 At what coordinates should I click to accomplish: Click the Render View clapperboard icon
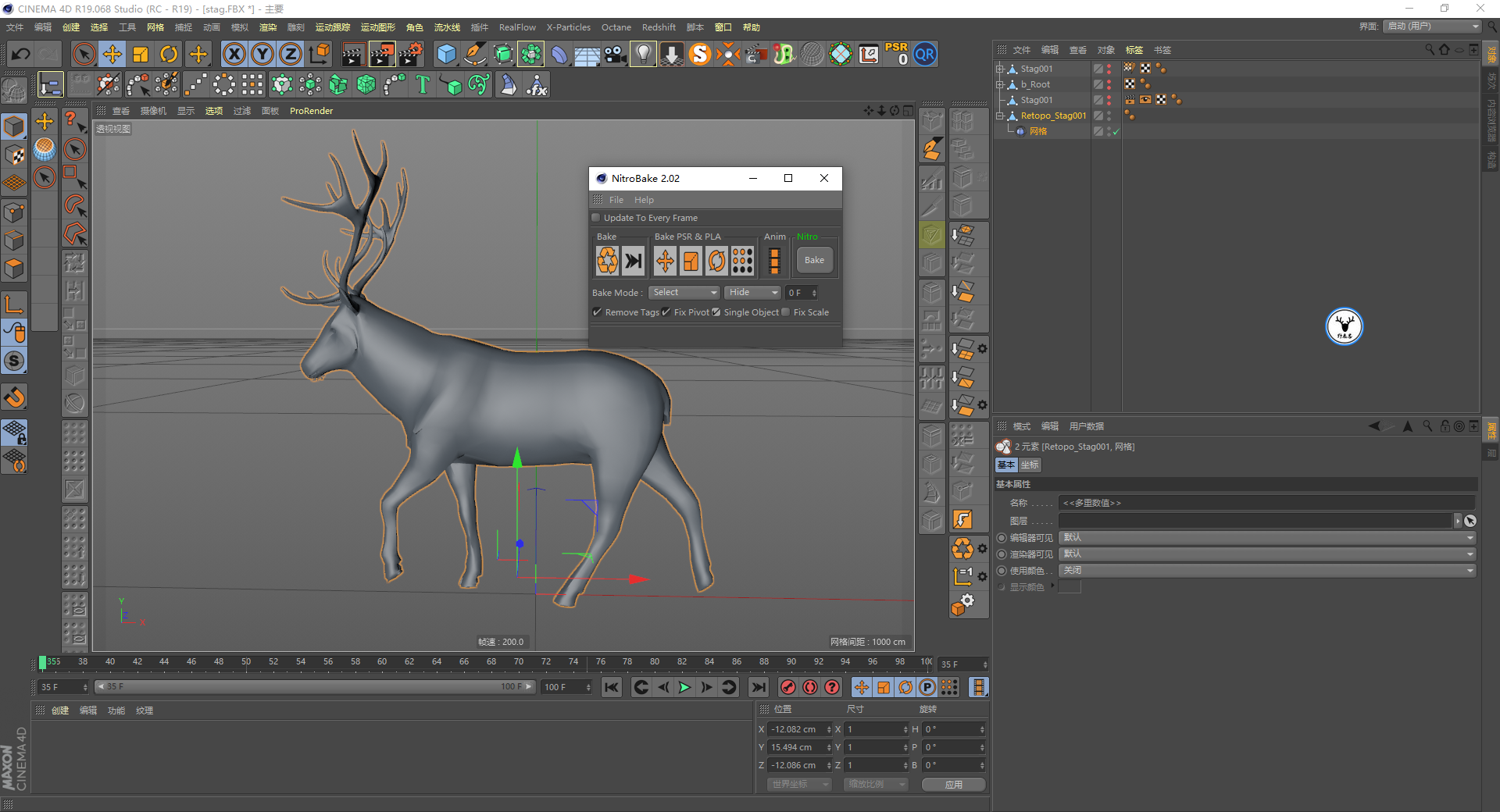click(x=353, y=54)
